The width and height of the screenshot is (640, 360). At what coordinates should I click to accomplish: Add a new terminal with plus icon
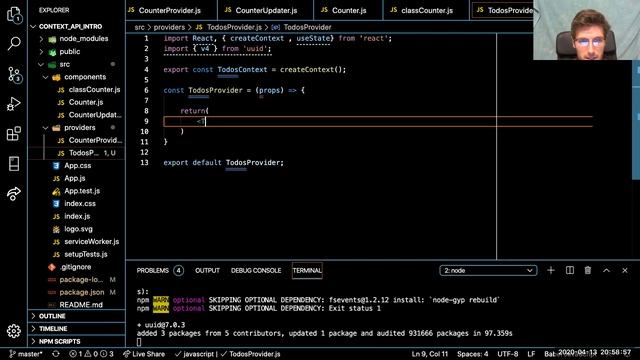click(551, 270)
